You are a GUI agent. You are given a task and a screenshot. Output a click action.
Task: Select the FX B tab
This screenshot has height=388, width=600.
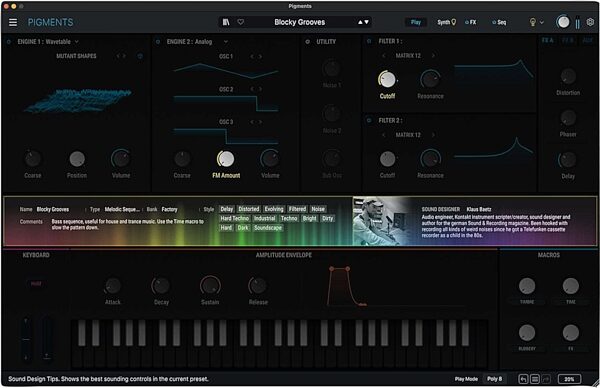click(567, 40)
